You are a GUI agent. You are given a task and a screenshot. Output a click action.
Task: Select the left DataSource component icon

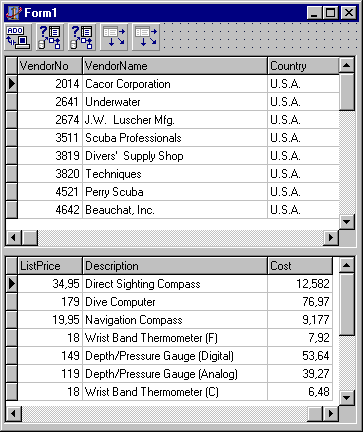coord(114,37)
